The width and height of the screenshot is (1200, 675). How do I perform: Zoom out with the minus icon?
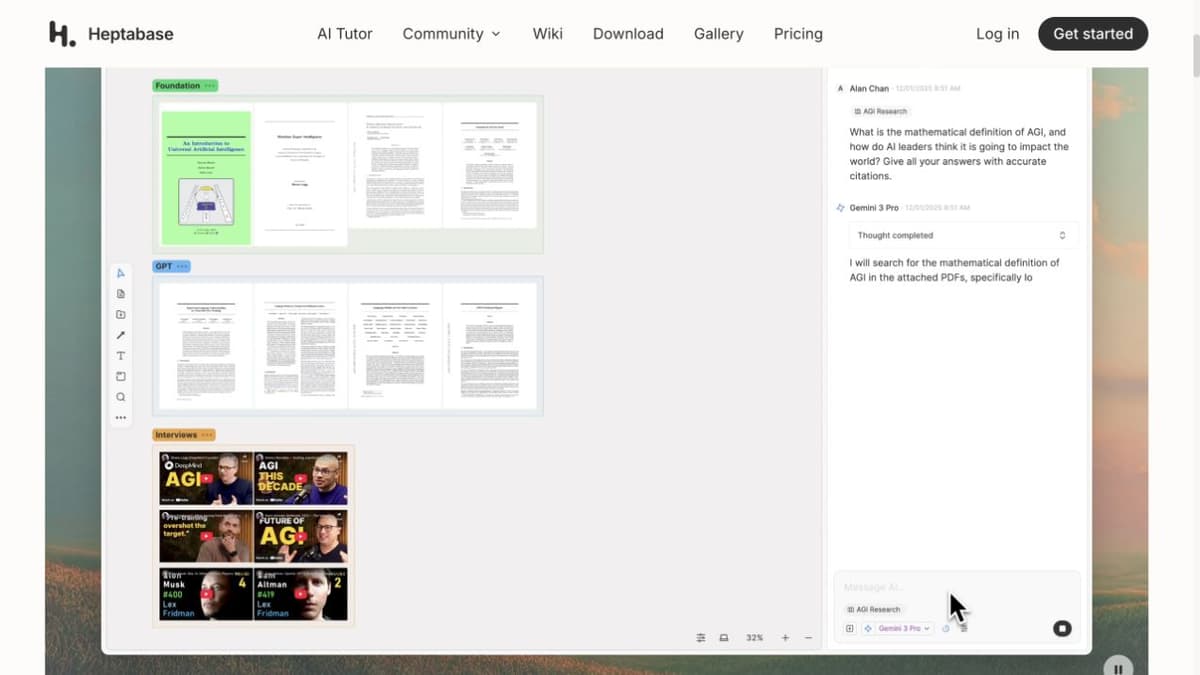point(808,637)
